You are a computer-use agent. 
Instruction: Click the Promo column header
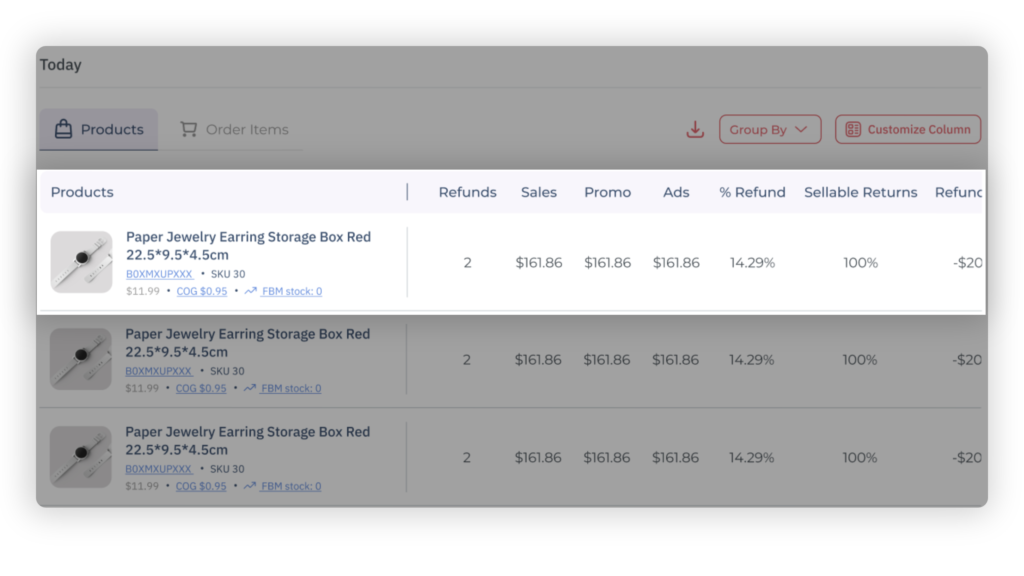[607, 192]
